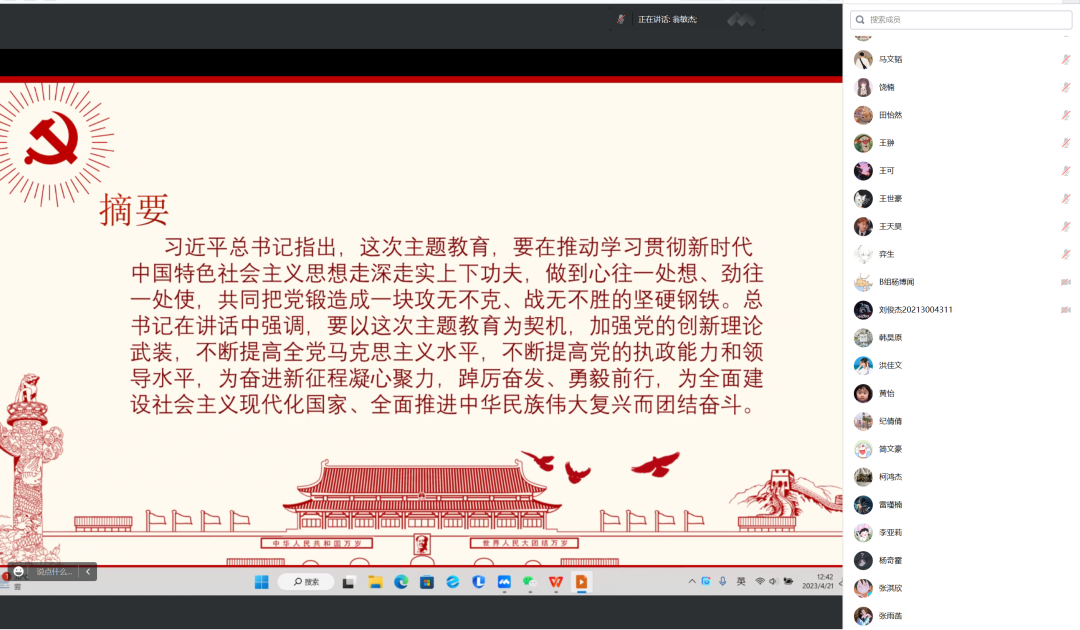Click 张雨茜's avatar in the member list
This screenshot has height=630, width=1080.
(x=863, y=616)
